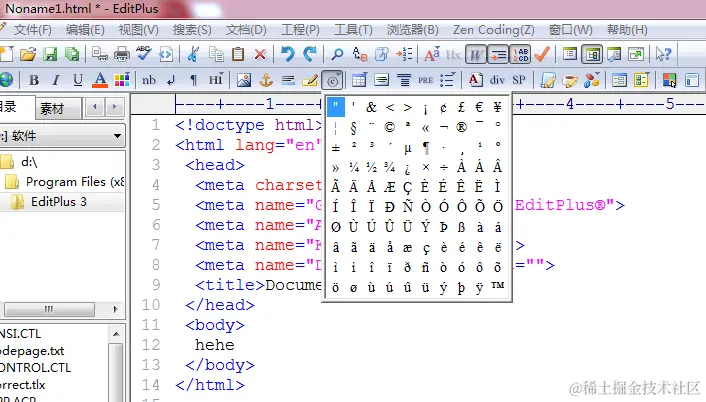Open the Zen Coding(Z) menu
This screenshot has height=402, width=706.
(493, 30)
